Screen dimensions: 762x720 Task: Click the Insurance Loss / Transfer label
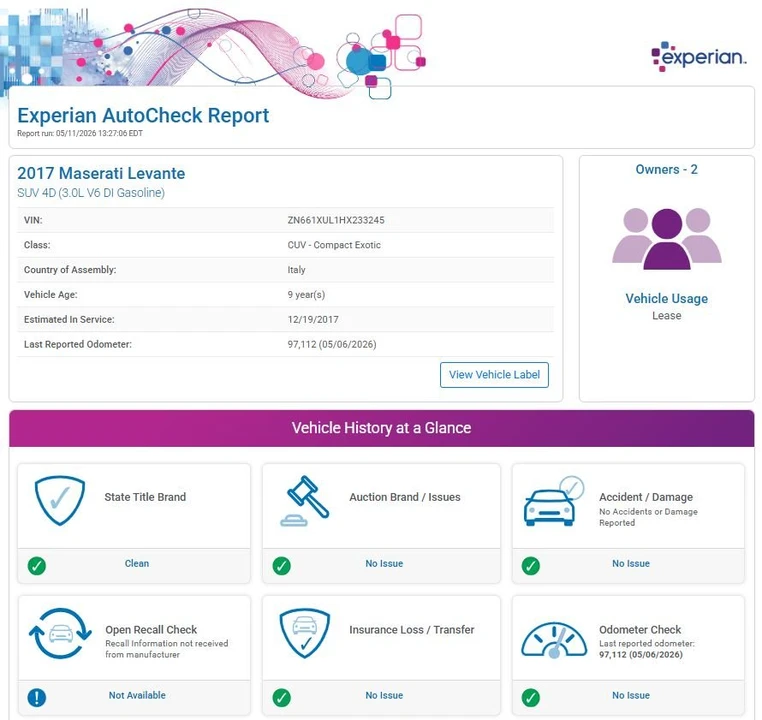pyautogui.click(x=412, y=630)
